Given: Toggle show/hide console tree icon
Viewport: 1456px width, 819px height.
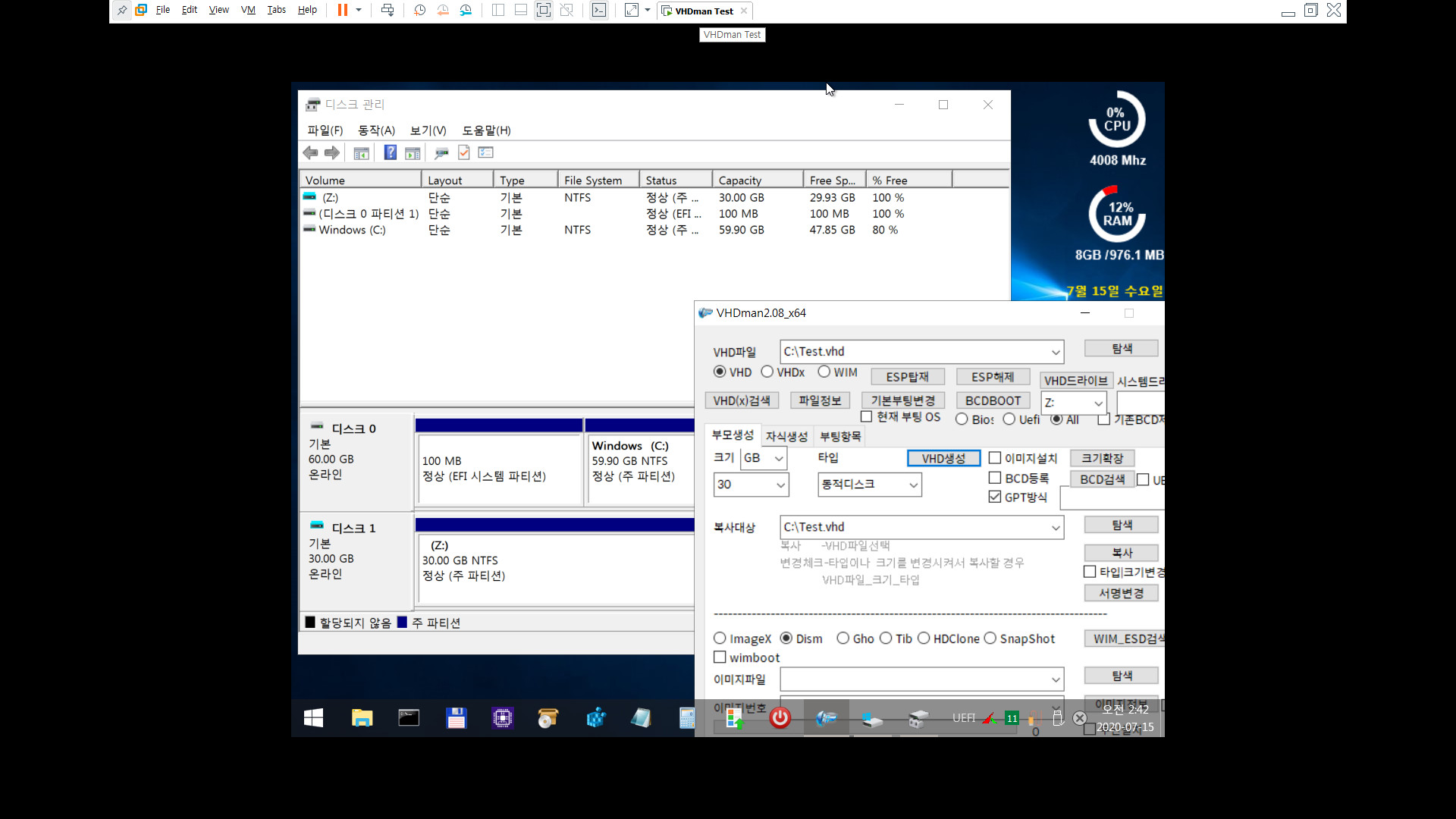Looking at the screenshot, I should click(x=361, y=153).
